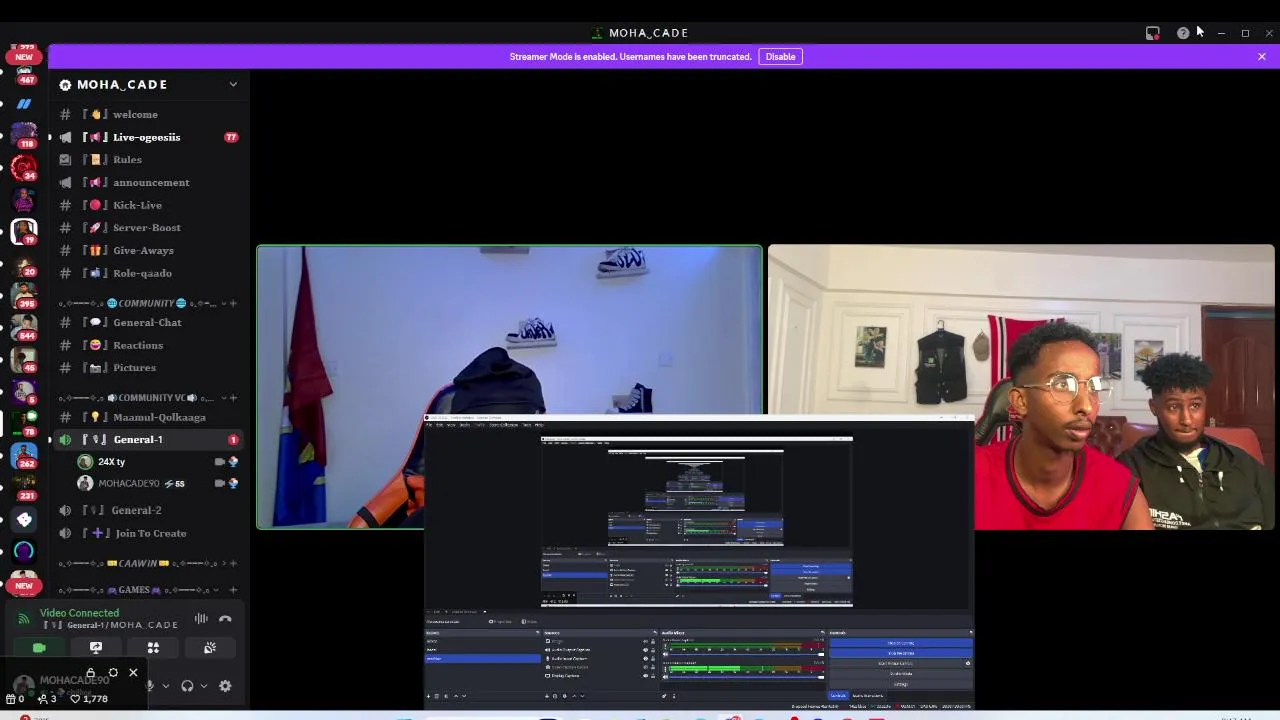
Task: Toggle the camera button in voice panel
Action: click(x=39, y=648)
